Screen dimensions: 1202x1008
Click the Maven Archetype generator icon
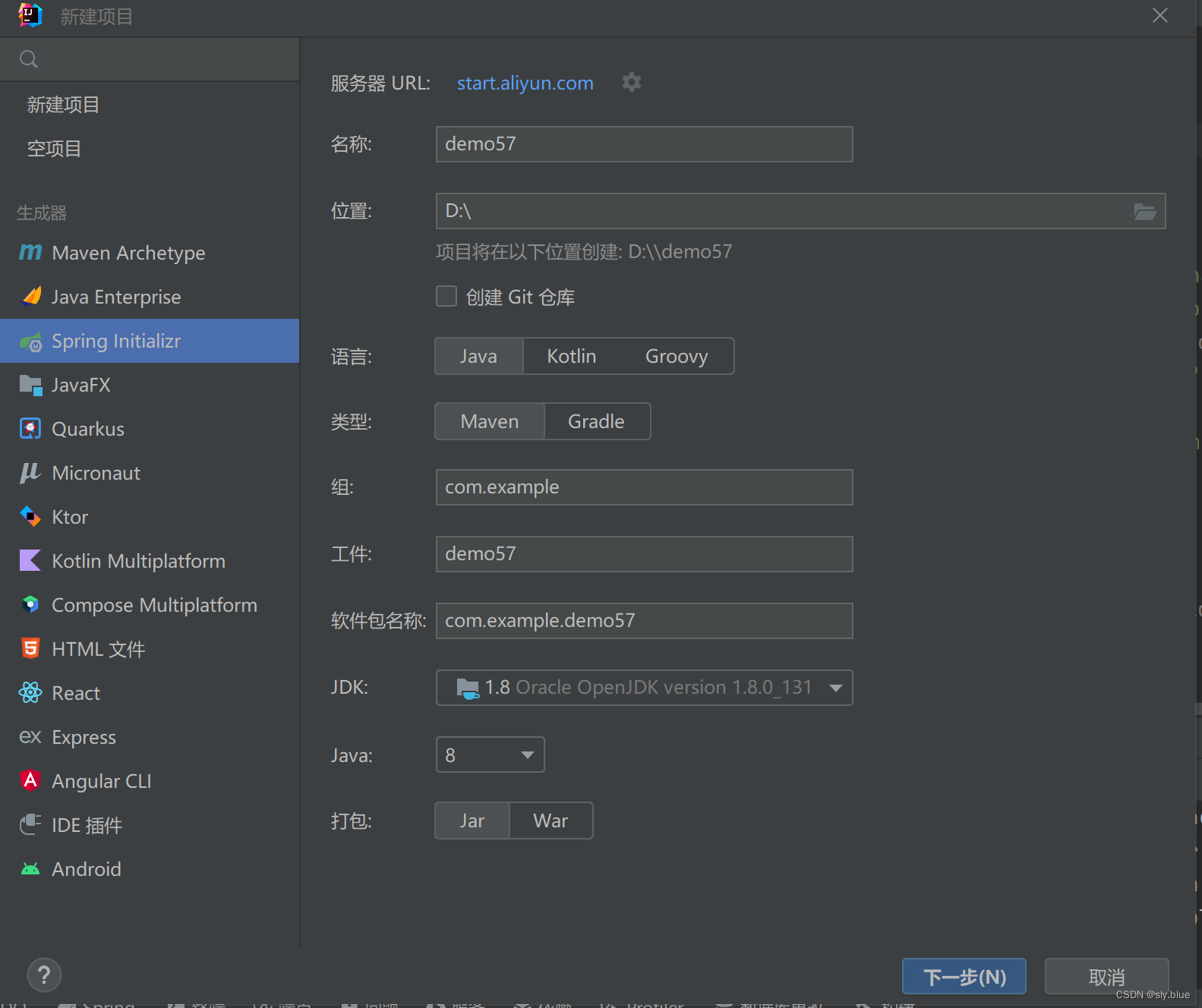click(30, 252)
